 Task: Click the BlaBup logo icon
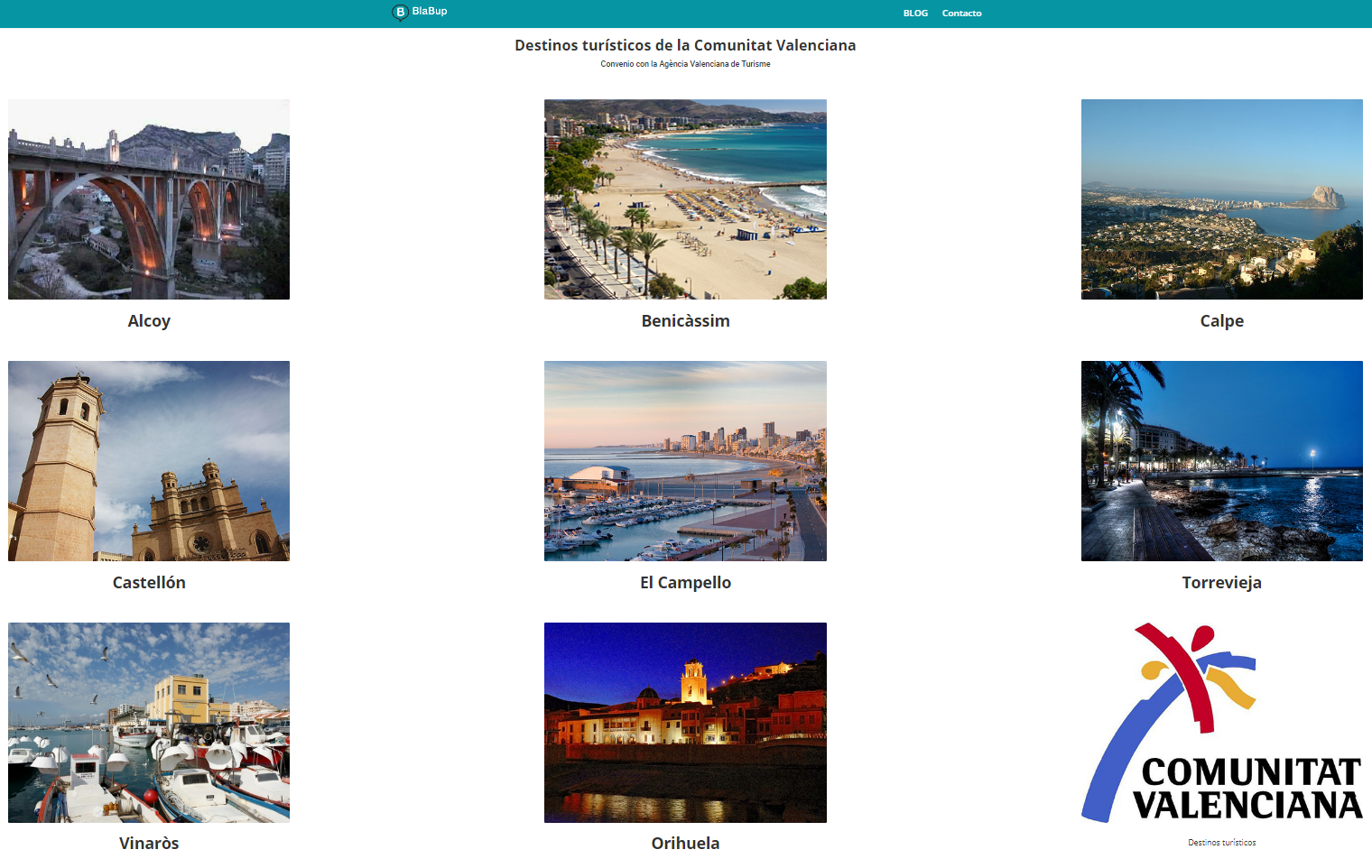[400, 12]
